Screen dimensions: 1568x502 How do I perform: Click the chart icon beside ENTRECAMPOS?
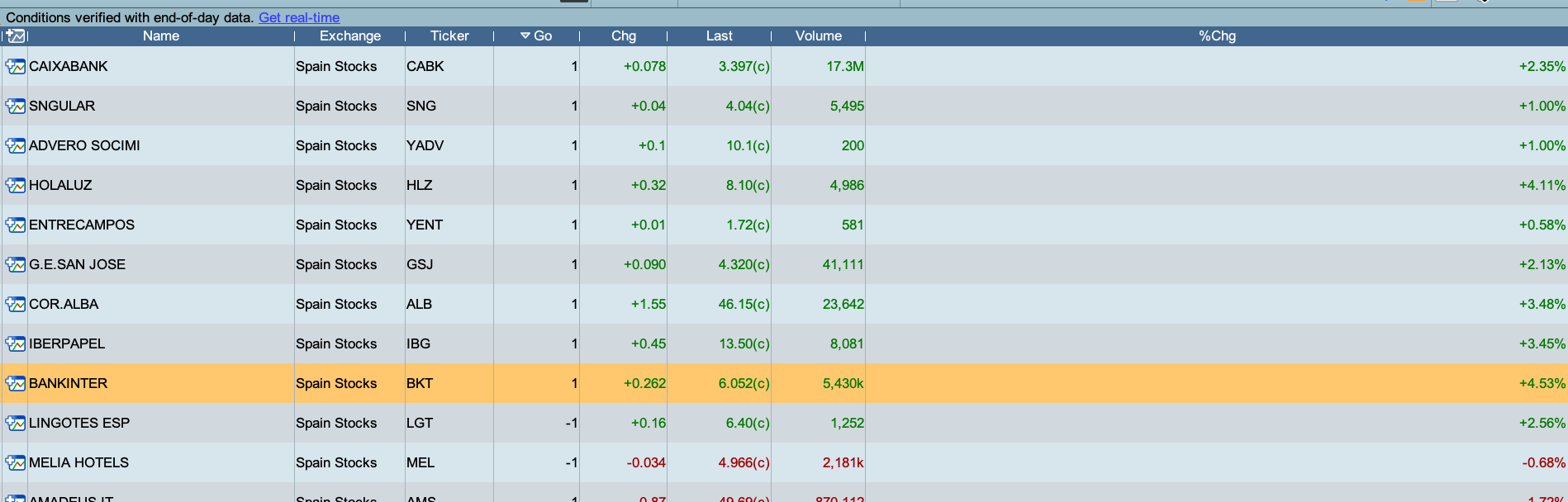click(15, 225)
